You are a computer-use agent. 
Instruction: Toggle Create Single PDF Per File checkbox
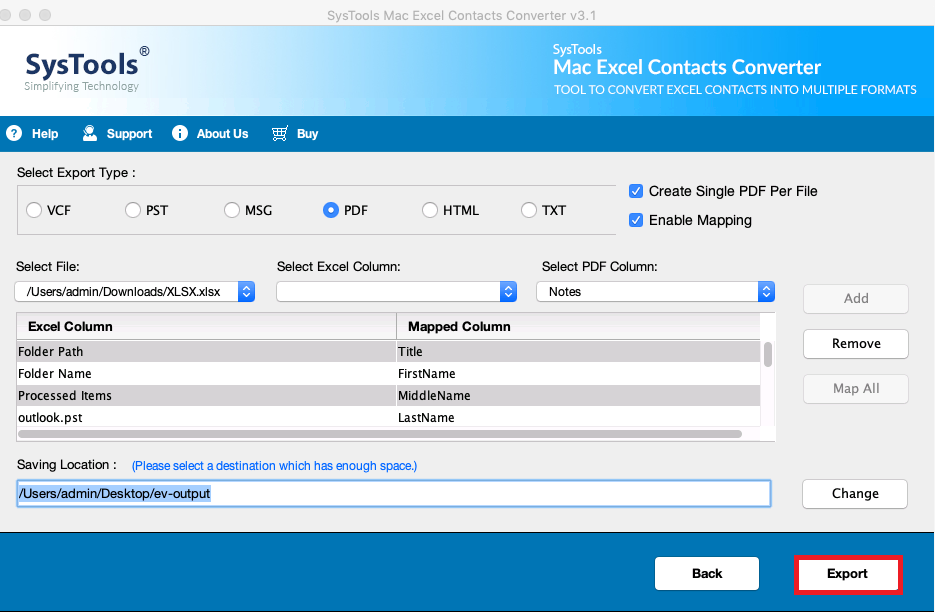coord(636,191)
